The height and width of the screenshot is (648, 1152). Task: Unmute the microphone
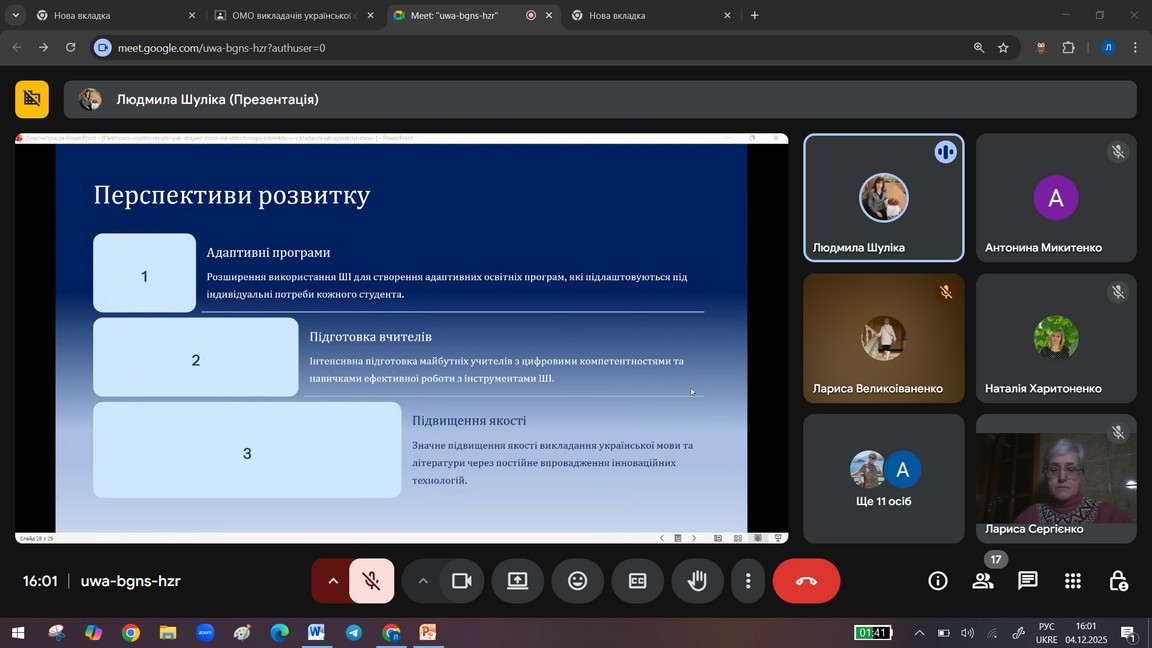tap(371, 581)
